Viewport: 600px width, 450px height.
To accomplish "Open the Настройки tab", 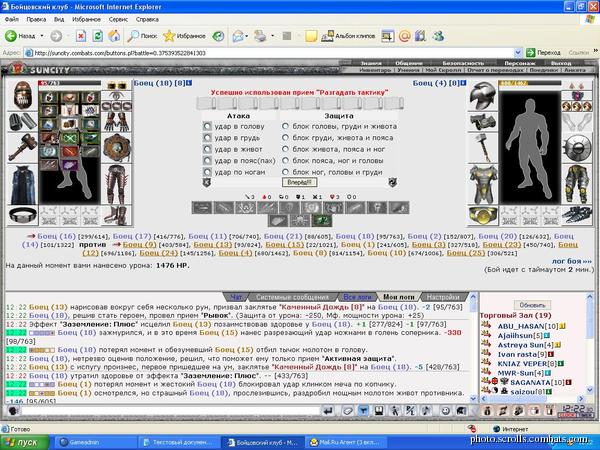I will coord(443,297).
